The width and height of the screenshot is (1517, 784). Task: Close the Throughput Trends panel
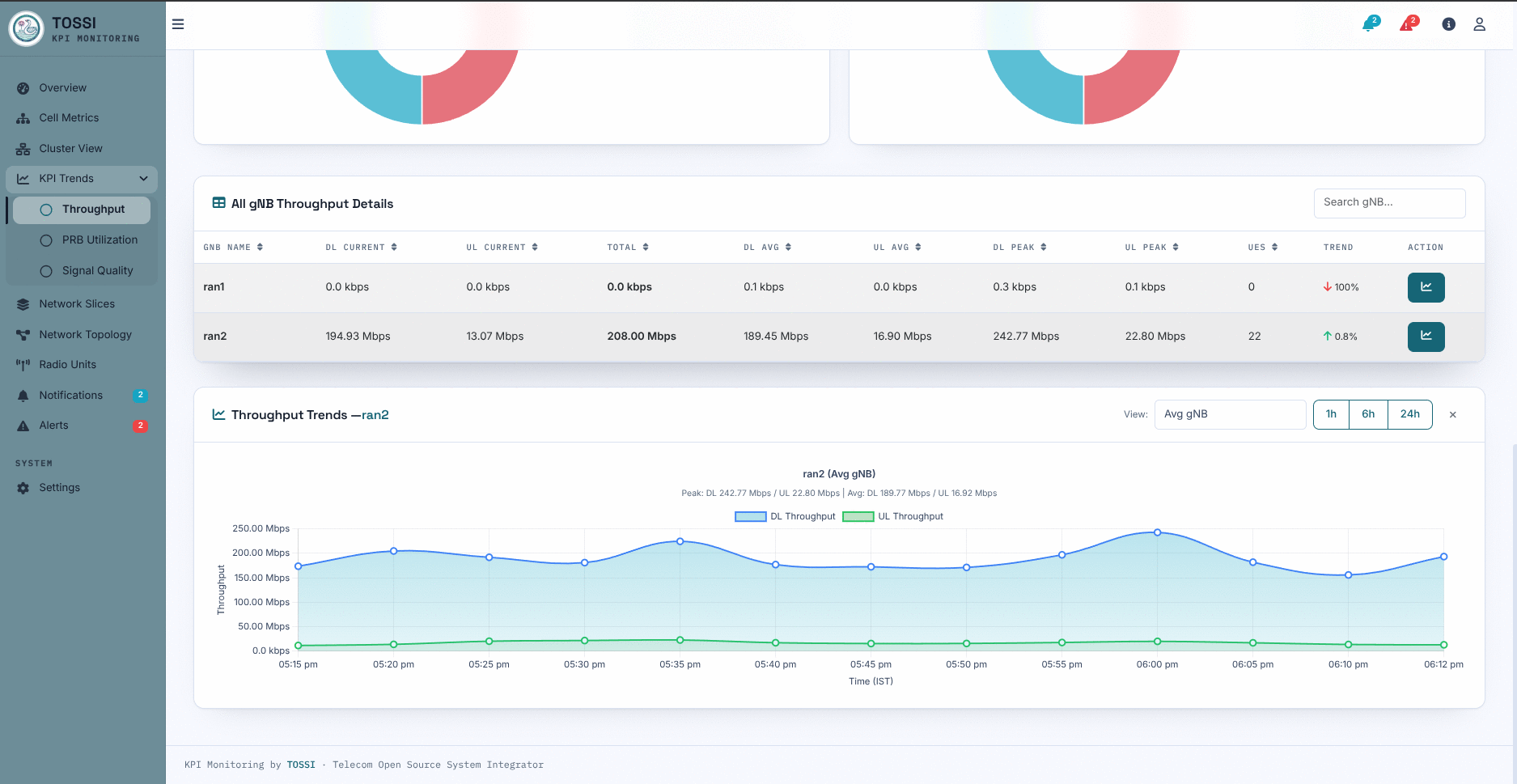pos(1452,415)
